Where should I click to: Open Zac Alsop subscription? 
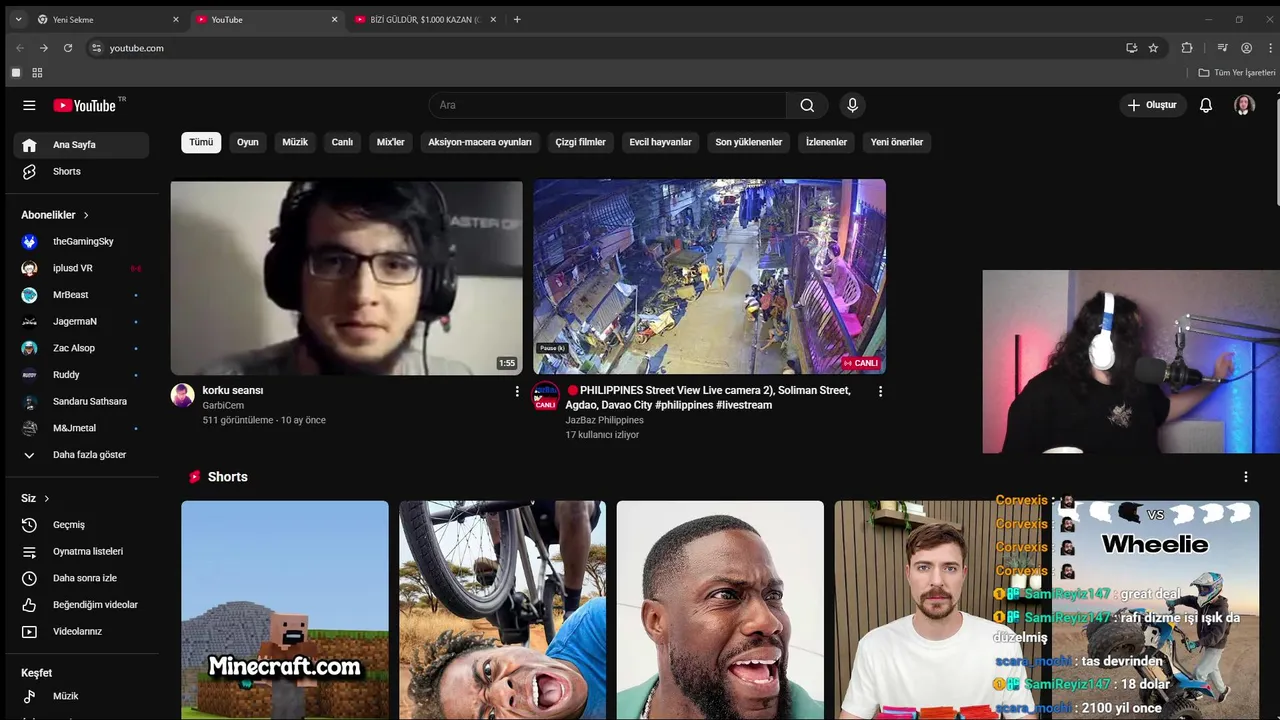[x=81, y=348]
